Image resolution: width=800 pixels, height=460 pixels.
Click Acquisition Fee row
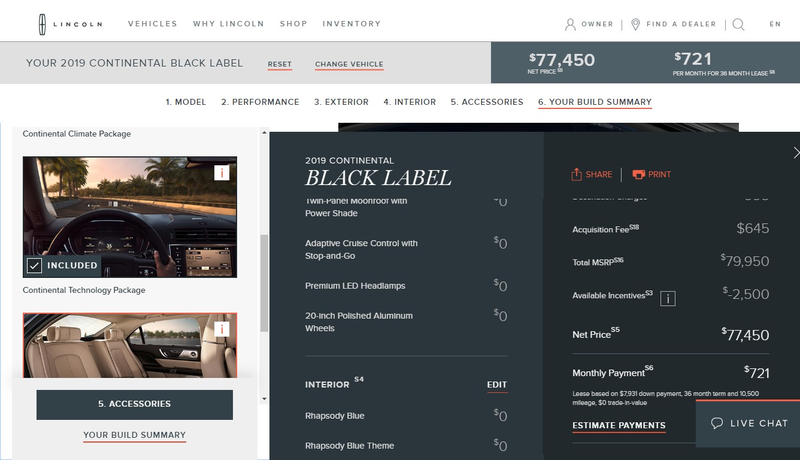click(x=670, y=228)
